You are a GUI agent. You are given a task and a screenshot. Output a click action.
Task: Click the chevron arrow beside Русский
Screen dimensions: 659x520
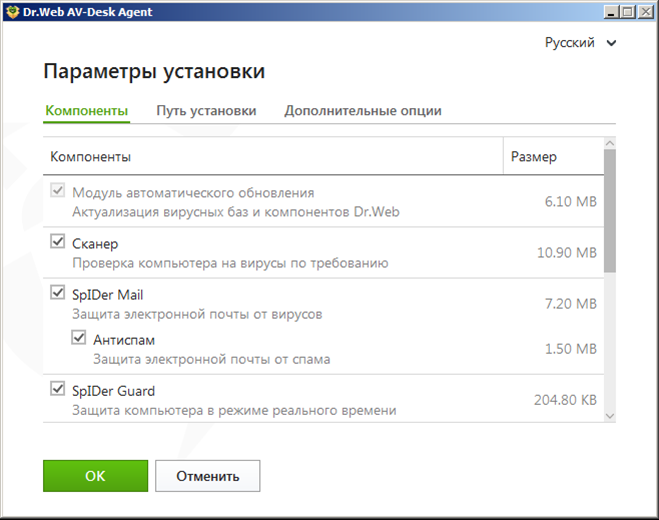point(611,43)
